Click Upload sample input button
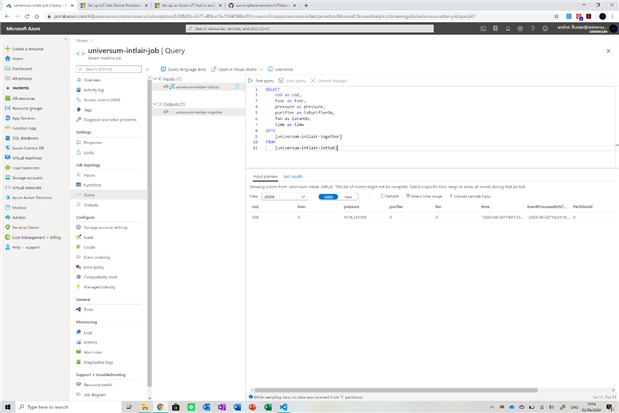 [x=473, y=196]
